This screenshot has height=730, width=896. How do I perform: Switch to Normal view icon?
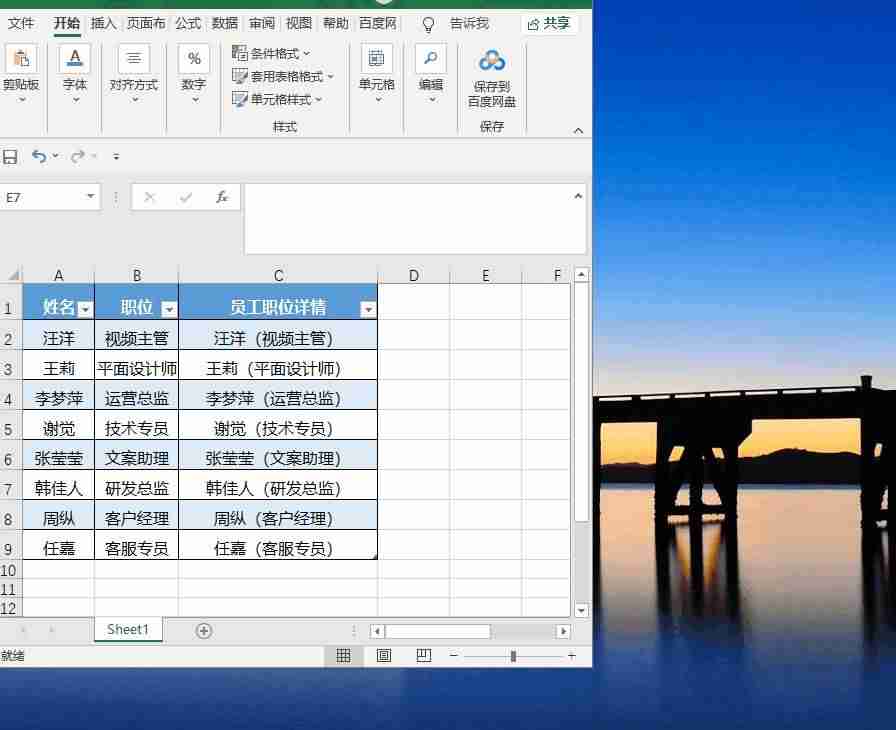click(x=343, y=656)
